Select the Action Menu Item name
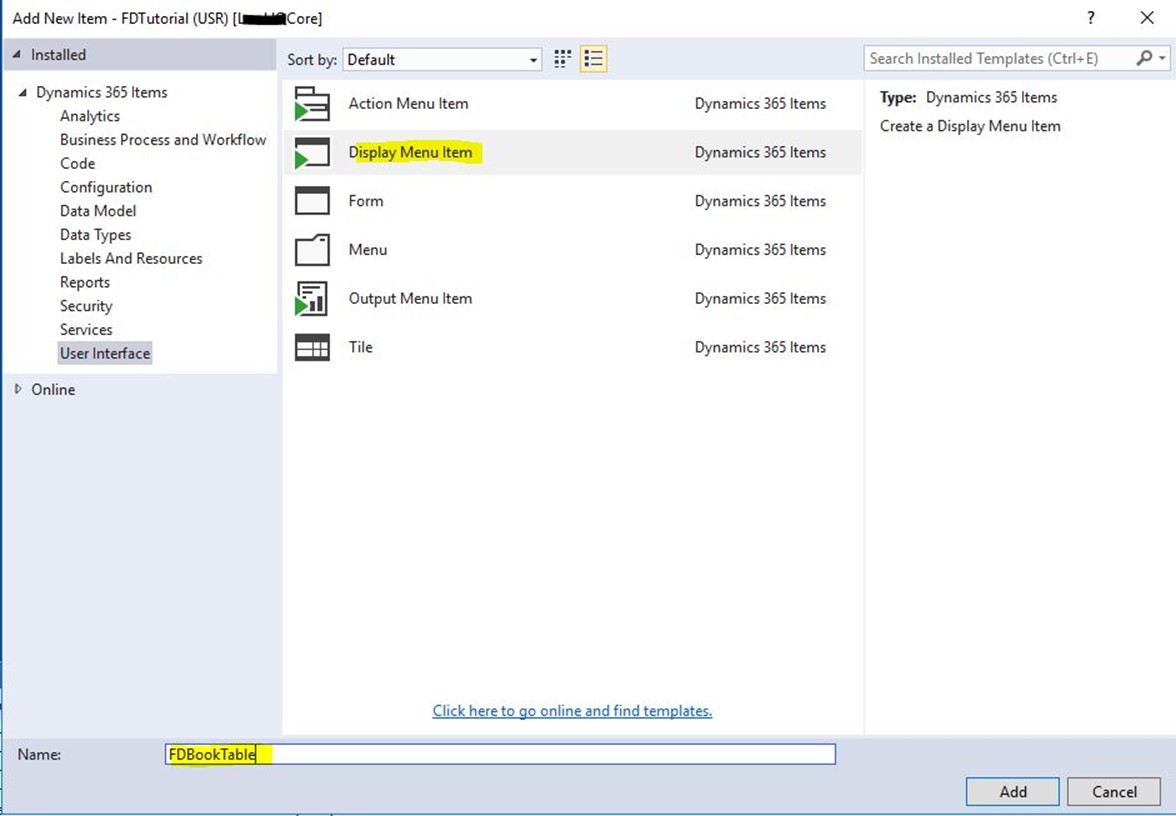Image resolution: width=1176 pixels, height=816 pixels. click(x=408, y=104)
